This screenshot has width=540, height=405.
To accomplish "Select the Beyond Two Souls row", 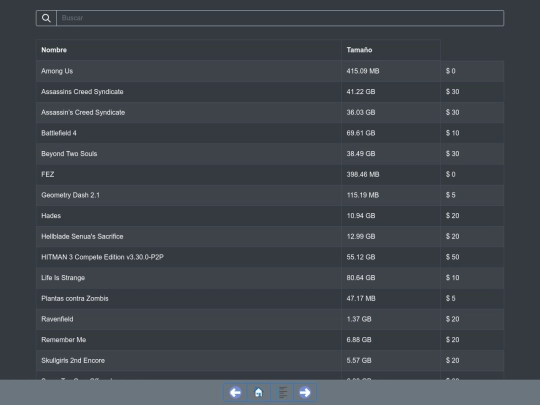I will [270, 154].
